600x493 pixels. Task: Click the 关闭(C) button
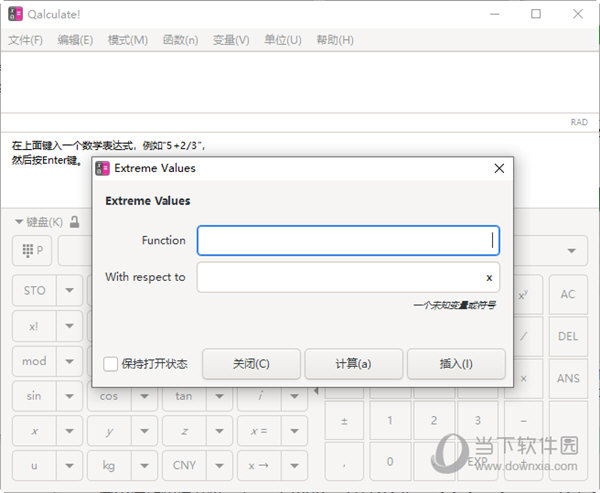coord(251,364)
